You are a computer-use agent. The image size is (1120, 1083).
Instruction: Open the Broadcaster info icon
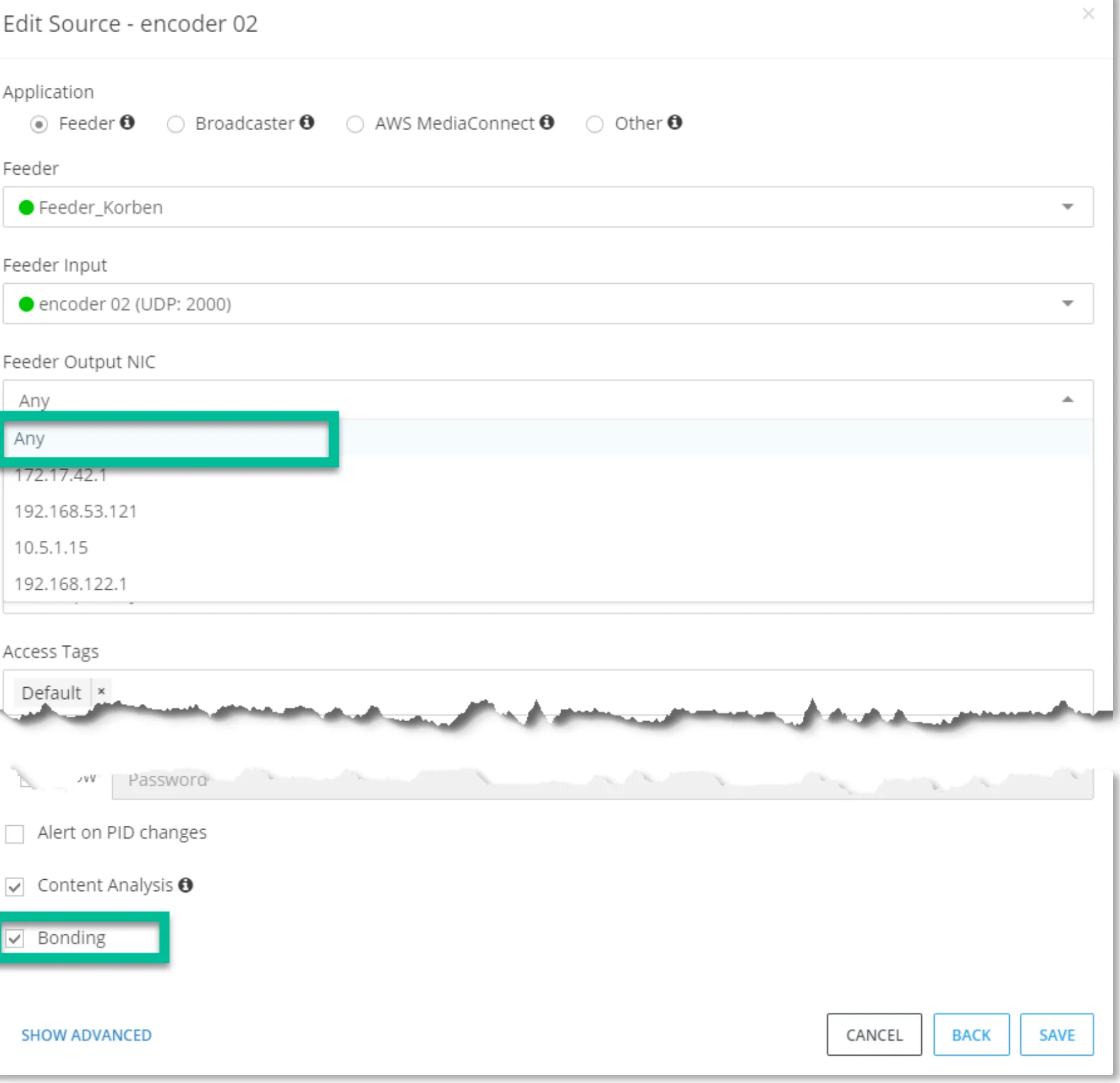point(307,122)
